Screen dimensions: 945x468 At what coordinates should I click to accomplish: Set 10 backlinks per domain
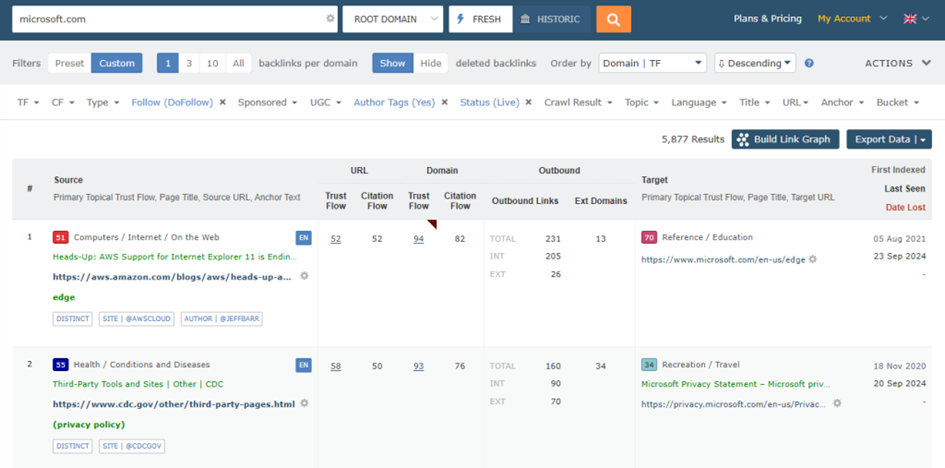[213, 63]
